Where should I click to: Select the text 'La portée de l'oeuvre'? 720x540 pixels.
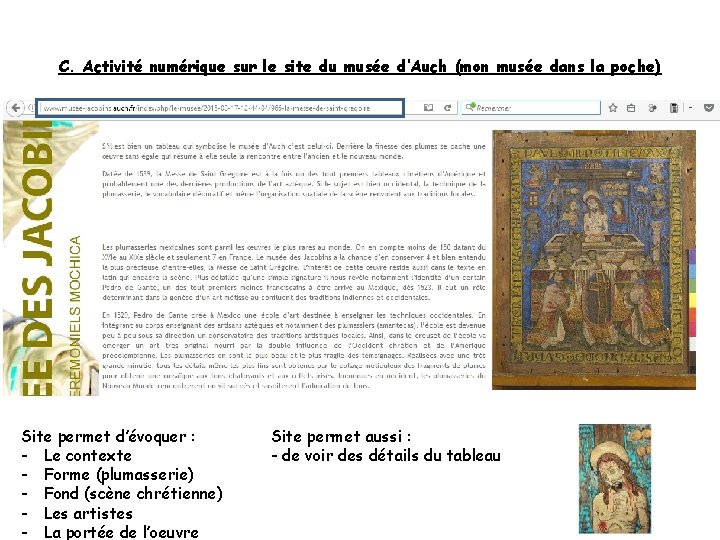click(x=121, y=532)
